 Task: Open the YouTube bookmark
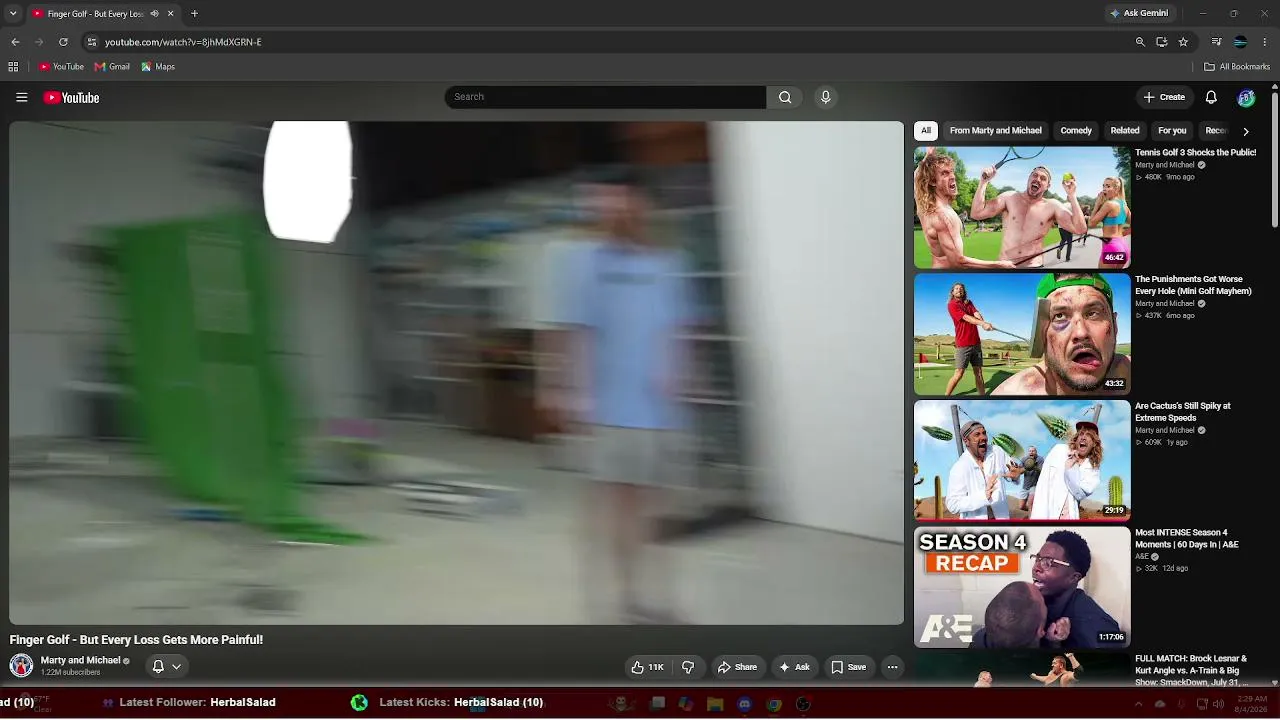tap(61, 67)
